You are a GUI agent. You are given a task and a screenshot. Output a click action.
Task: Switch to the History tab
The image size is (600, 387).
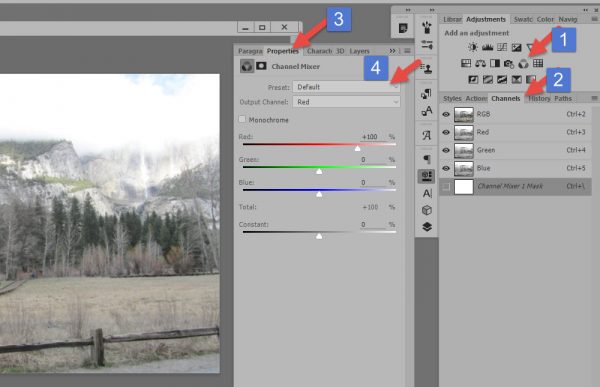(539, 98)
